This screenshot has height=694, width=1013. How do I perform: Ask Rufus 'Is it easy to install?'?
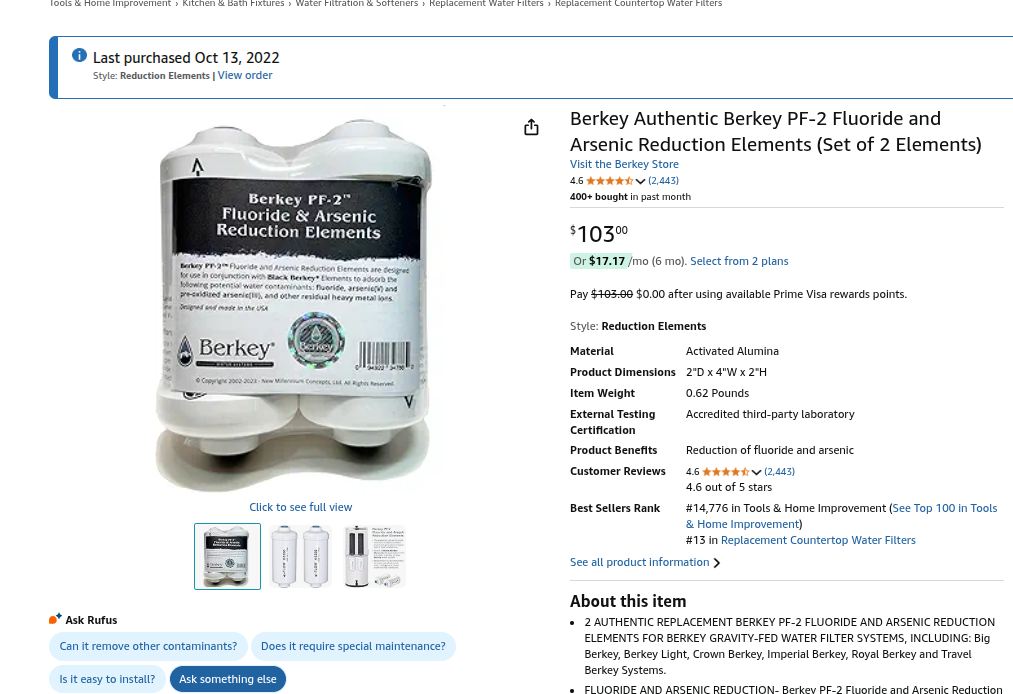(107, 679)
